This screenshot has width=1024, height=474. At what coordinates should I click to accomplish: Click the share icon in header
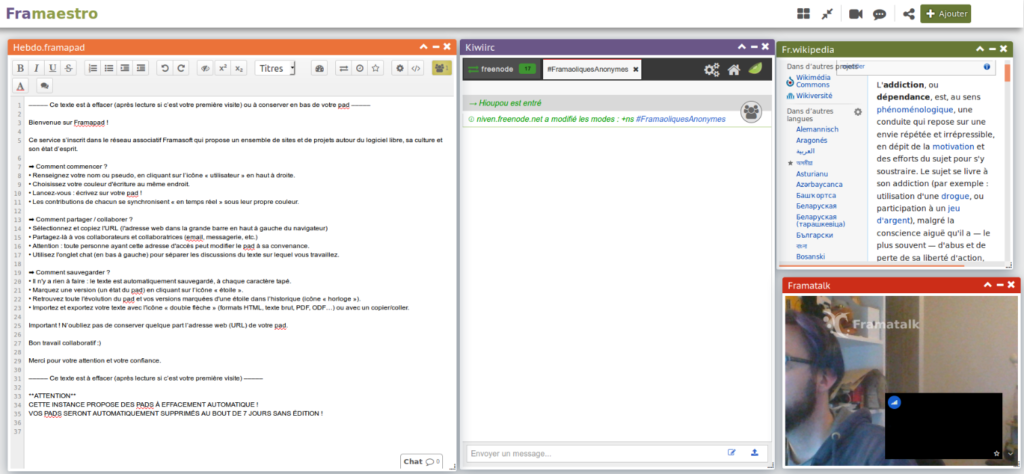click(908, 14)
